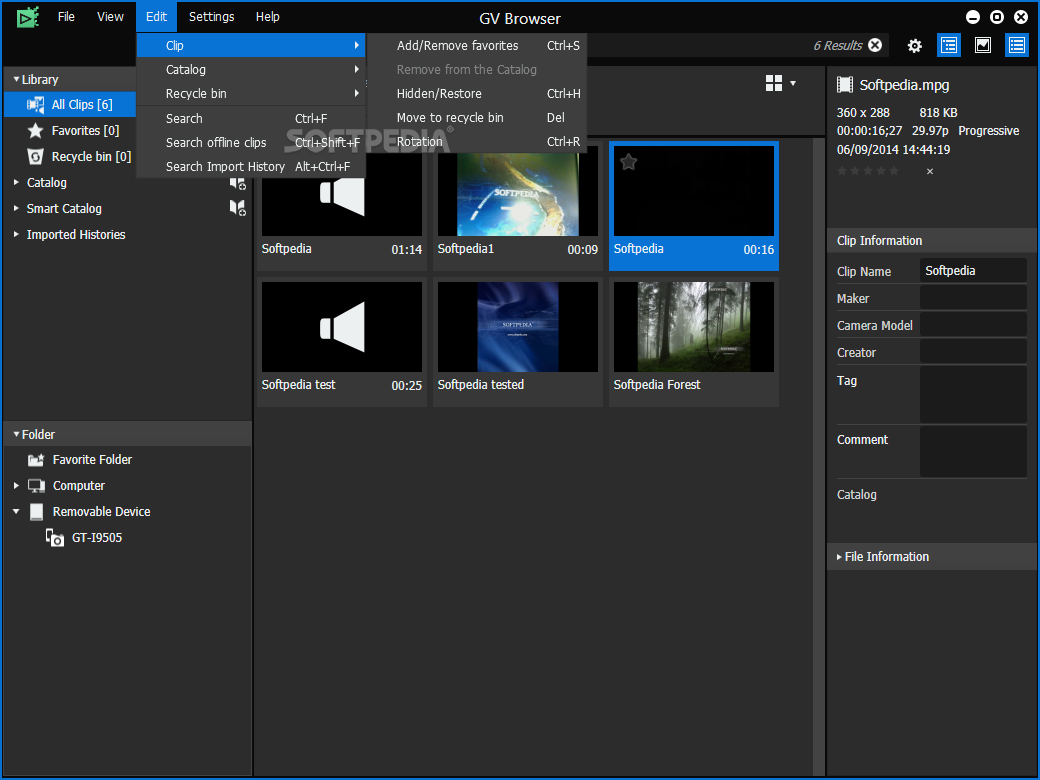The width and height of the screenshot is (1040, 780).
Task: Edit the Clip Name field
Action: pyautogui.click(x=973, y=271)
